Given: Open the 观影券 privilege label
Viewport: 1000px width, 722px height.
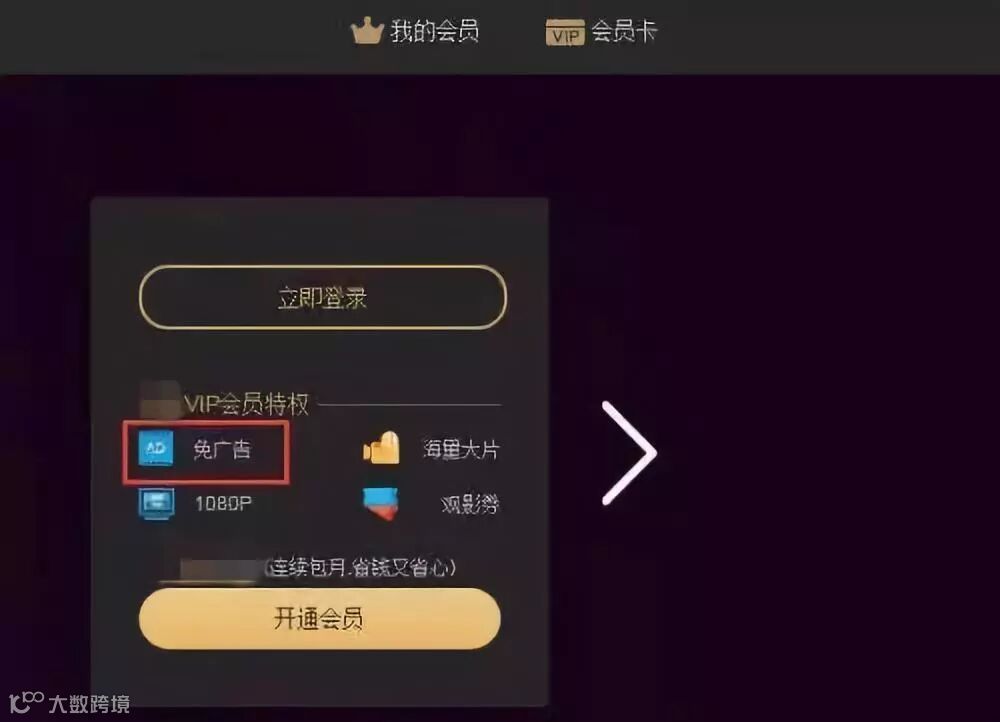Looking at the screenshot, I should (470, 505).
